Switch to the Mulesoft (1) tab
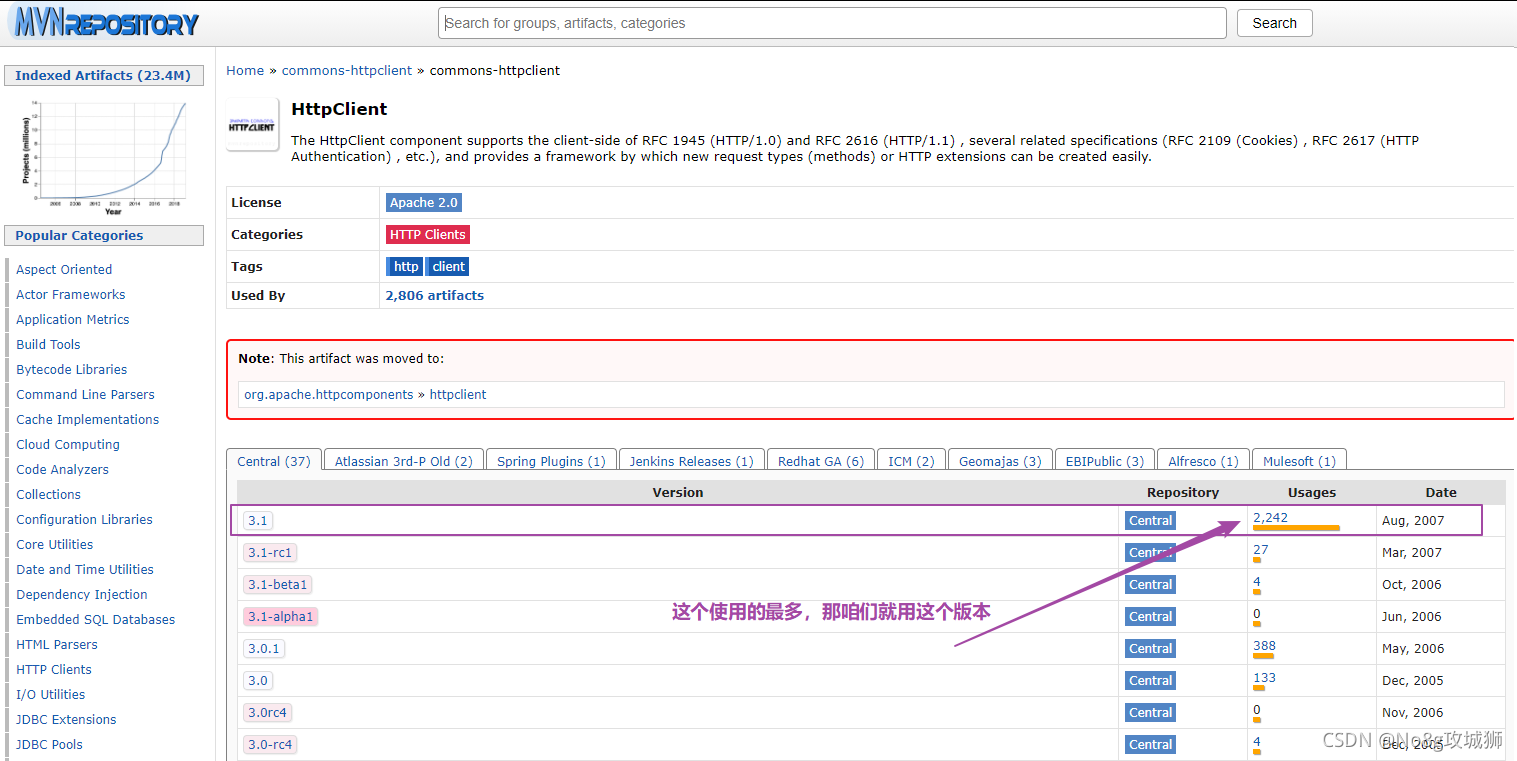 click(x=1299, y=461)
